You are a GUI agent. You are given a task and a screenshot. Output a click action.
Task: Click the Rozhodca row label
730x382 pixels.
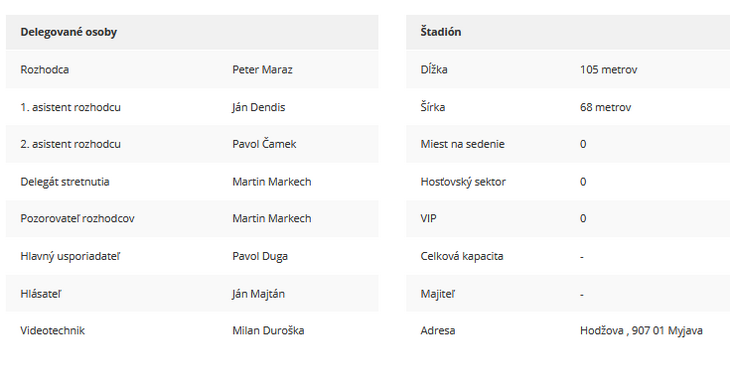[x=45, y=69]
